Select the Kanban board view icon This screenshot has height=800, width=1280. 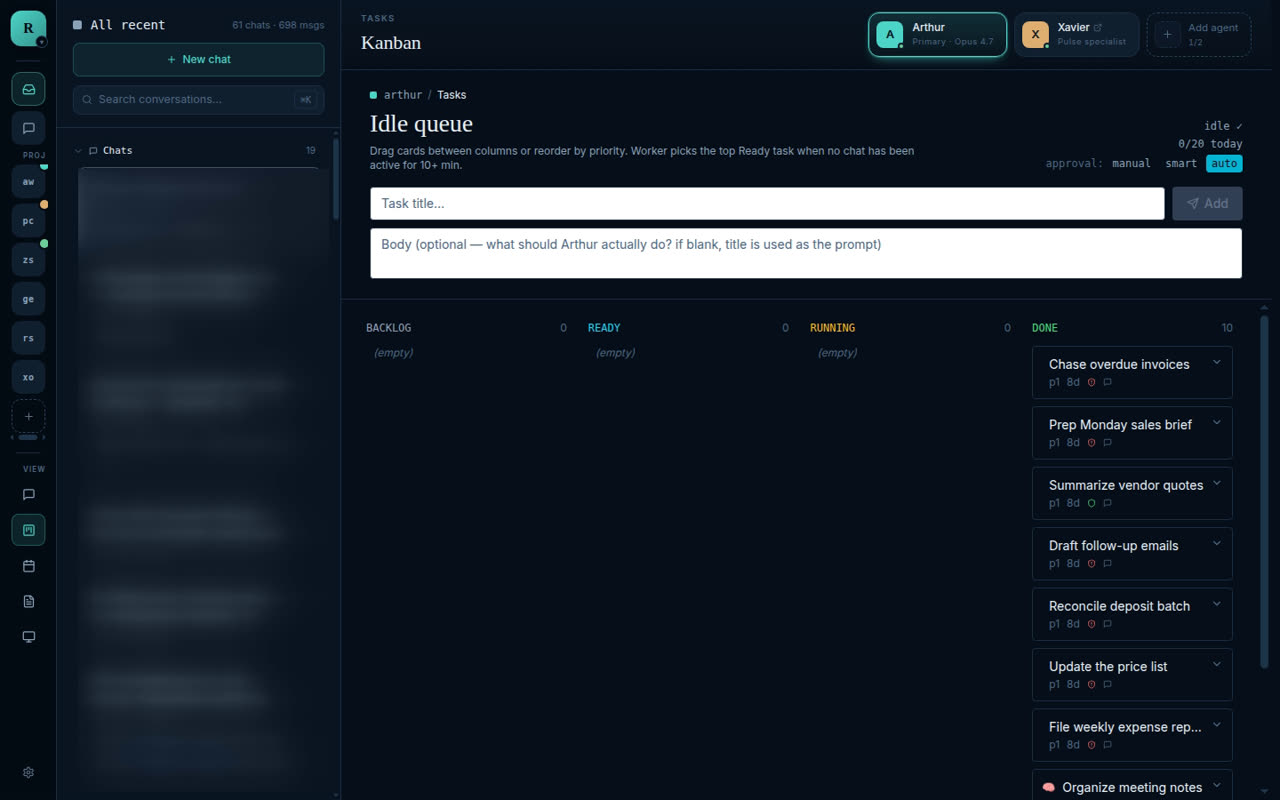[28, 530]
